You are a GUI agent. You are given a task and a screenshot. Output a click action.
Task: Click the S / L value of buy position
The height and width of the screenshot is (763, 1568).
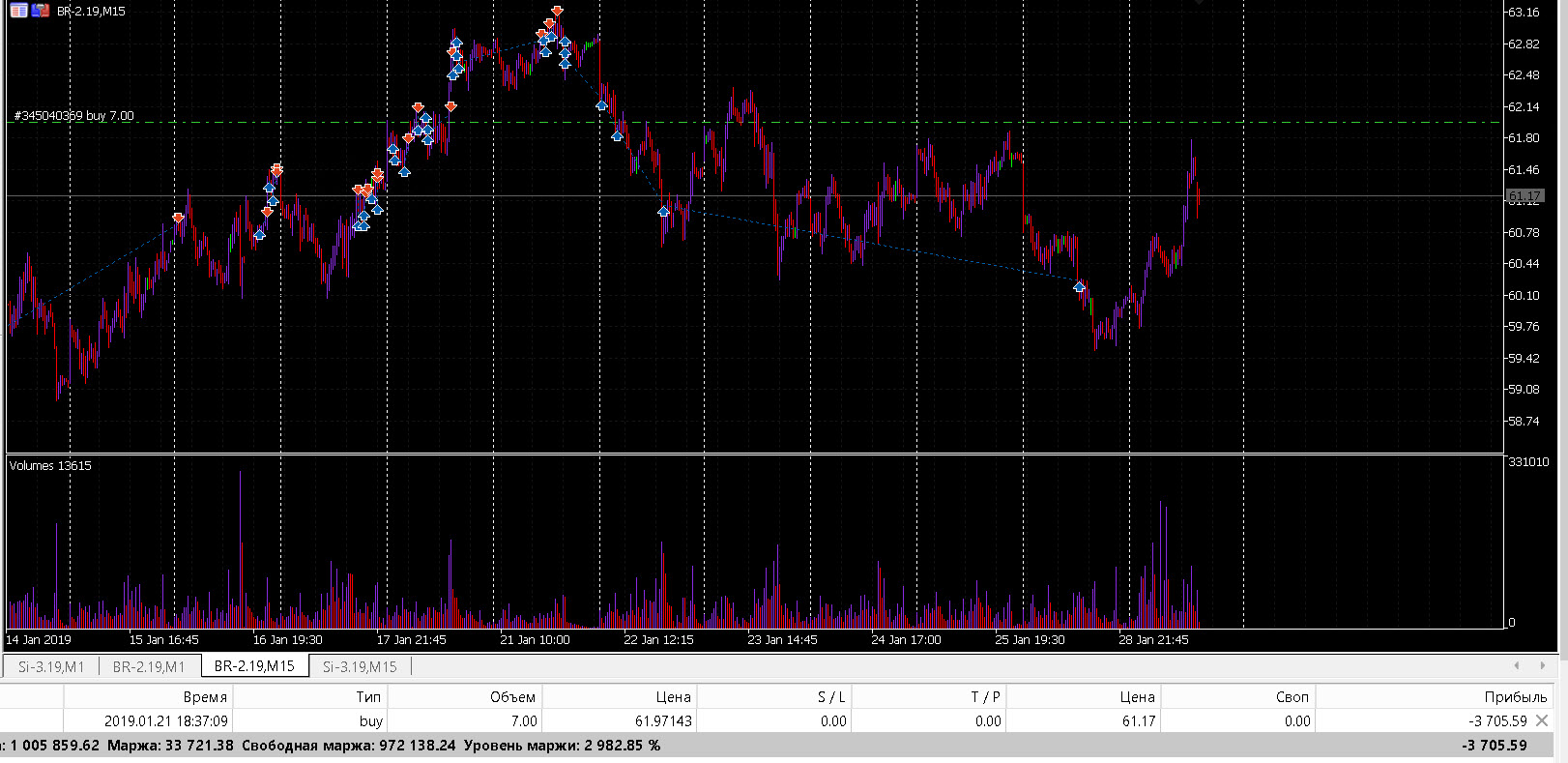point(832,720)
